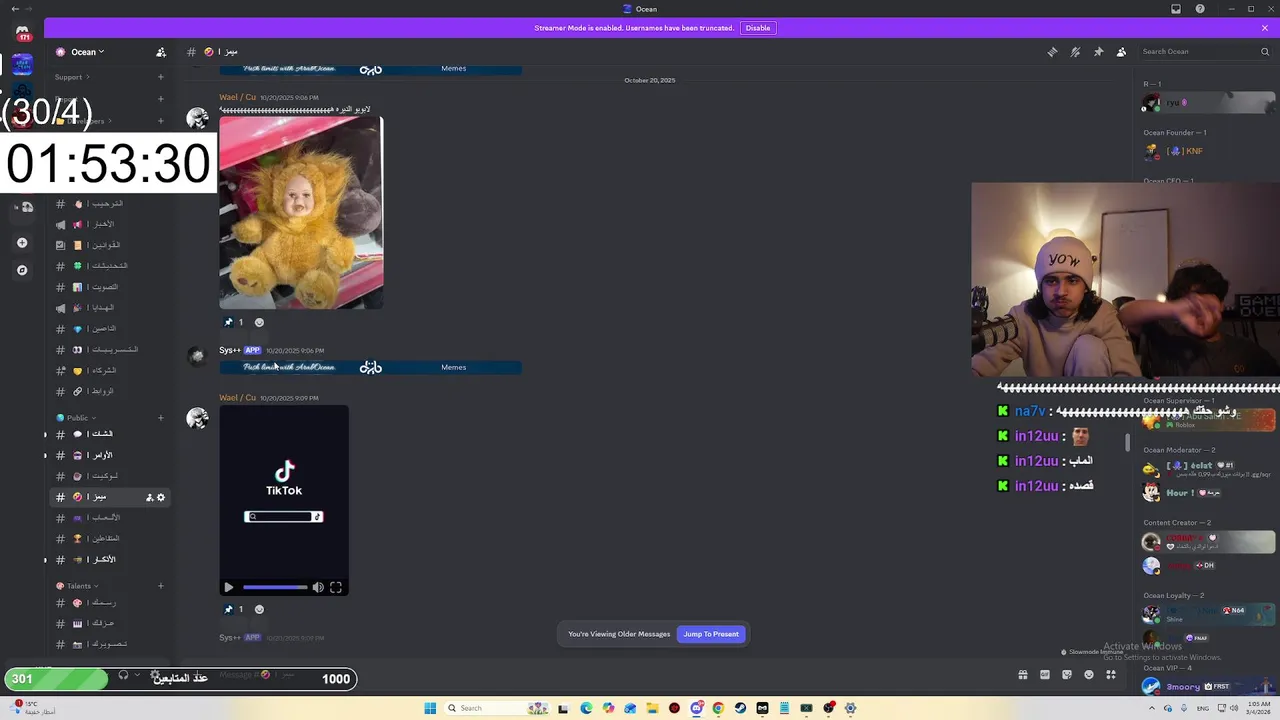The height and width of the screenshot is (720, 1280).
Task: Open the الداعمين channel
Action: click(110, 329)
